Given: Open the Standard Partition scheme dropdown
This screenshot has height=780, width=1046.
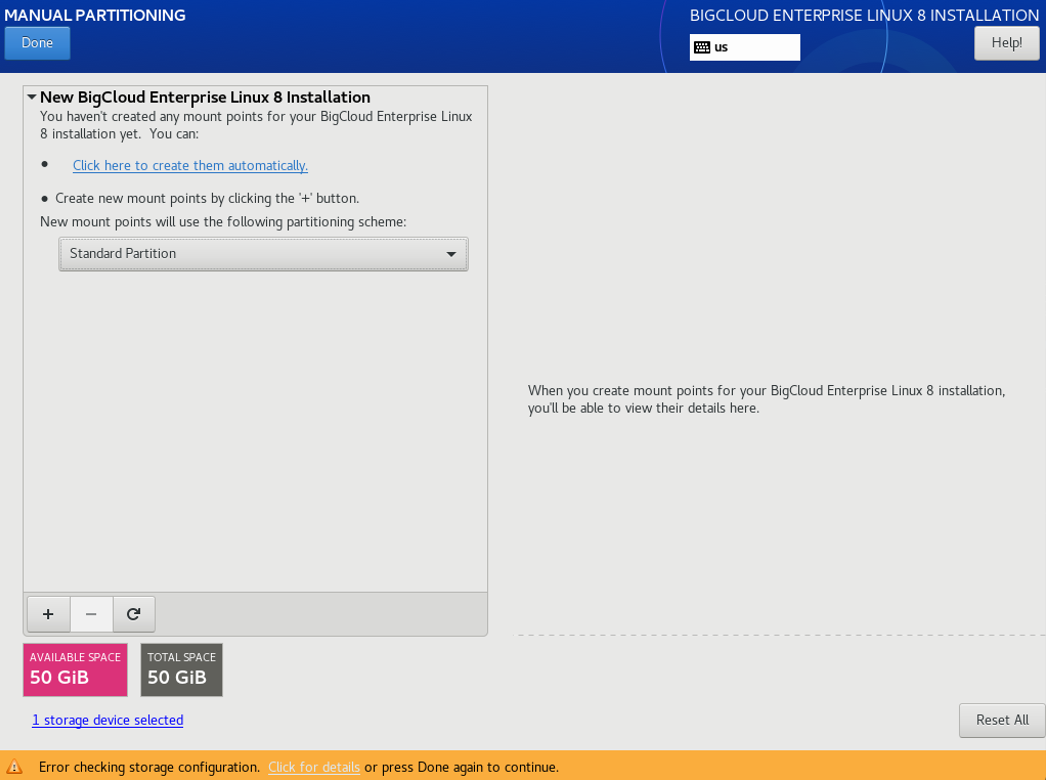Looking at the screenshot, I should click(264, 254).
